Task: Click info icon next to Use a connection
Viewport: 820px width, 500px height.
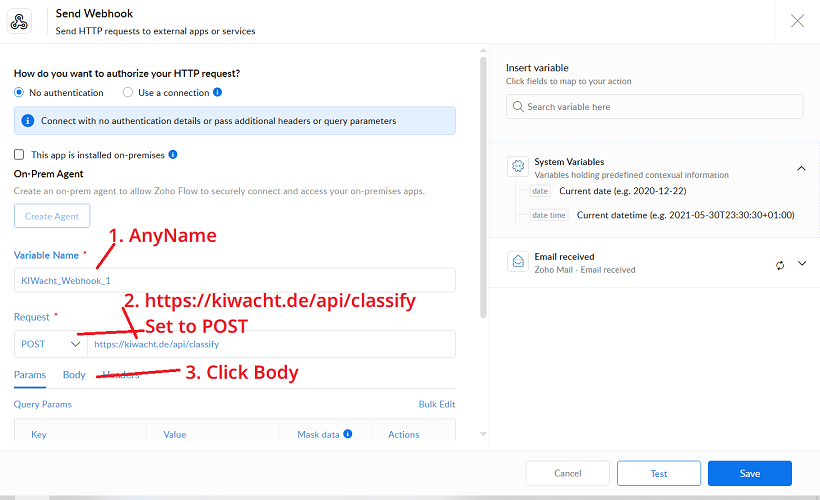Action: coord(217,93)
